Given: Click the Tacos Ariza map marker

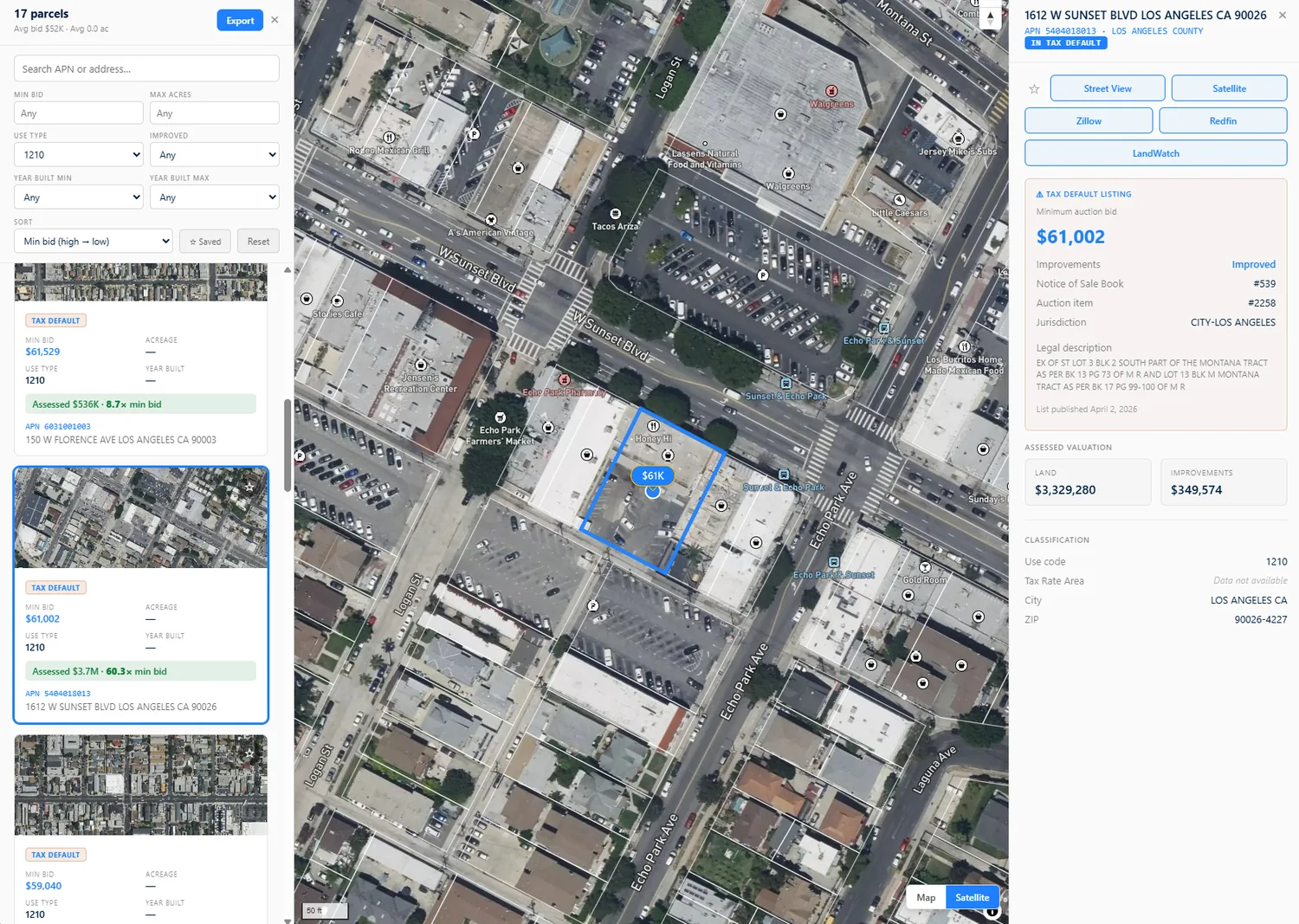Looking at the screenshot, I should click(x=615, y=214).
